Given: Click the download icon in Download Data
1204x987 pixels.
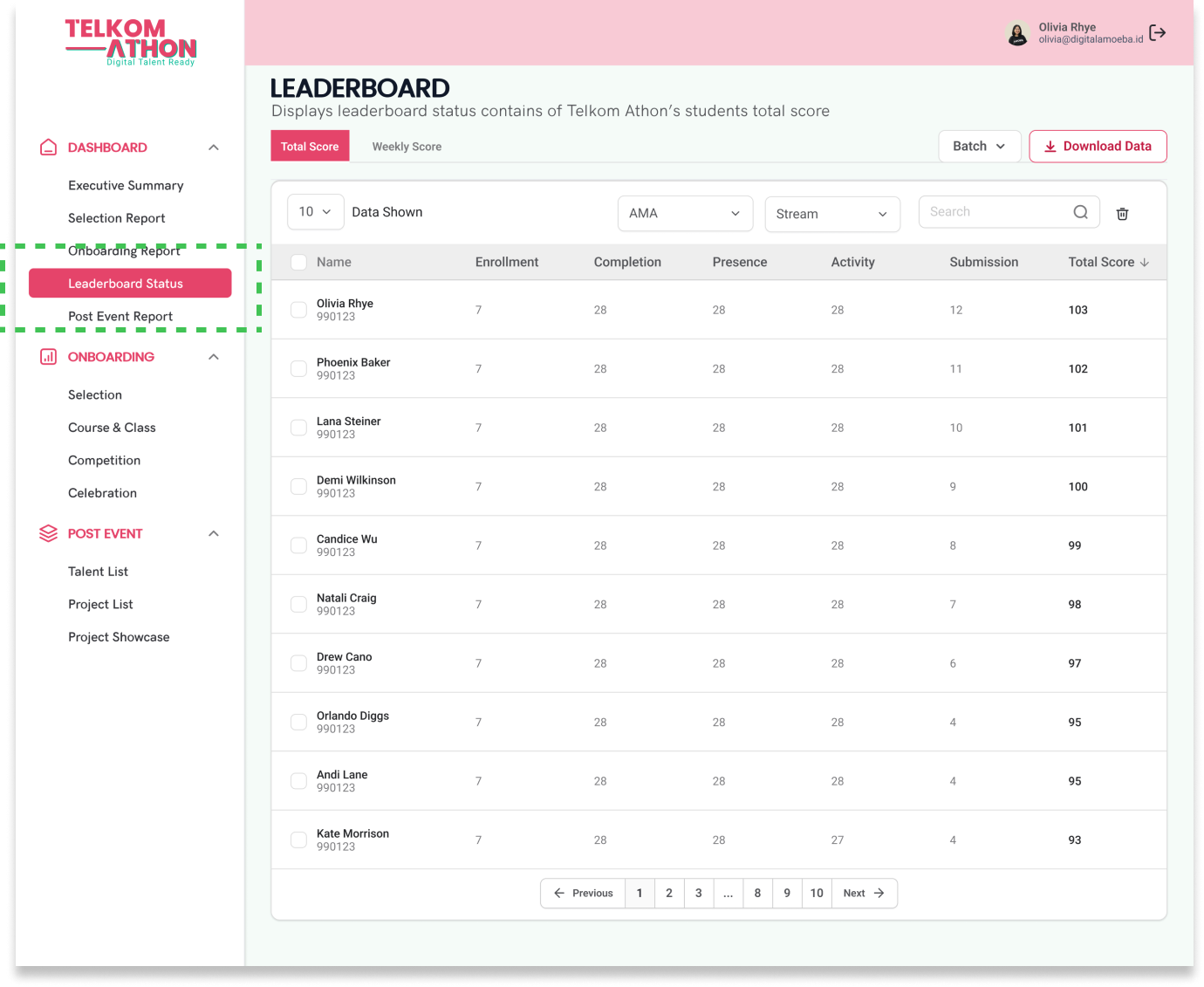Looking at the screenshot, I should 1050,147.
